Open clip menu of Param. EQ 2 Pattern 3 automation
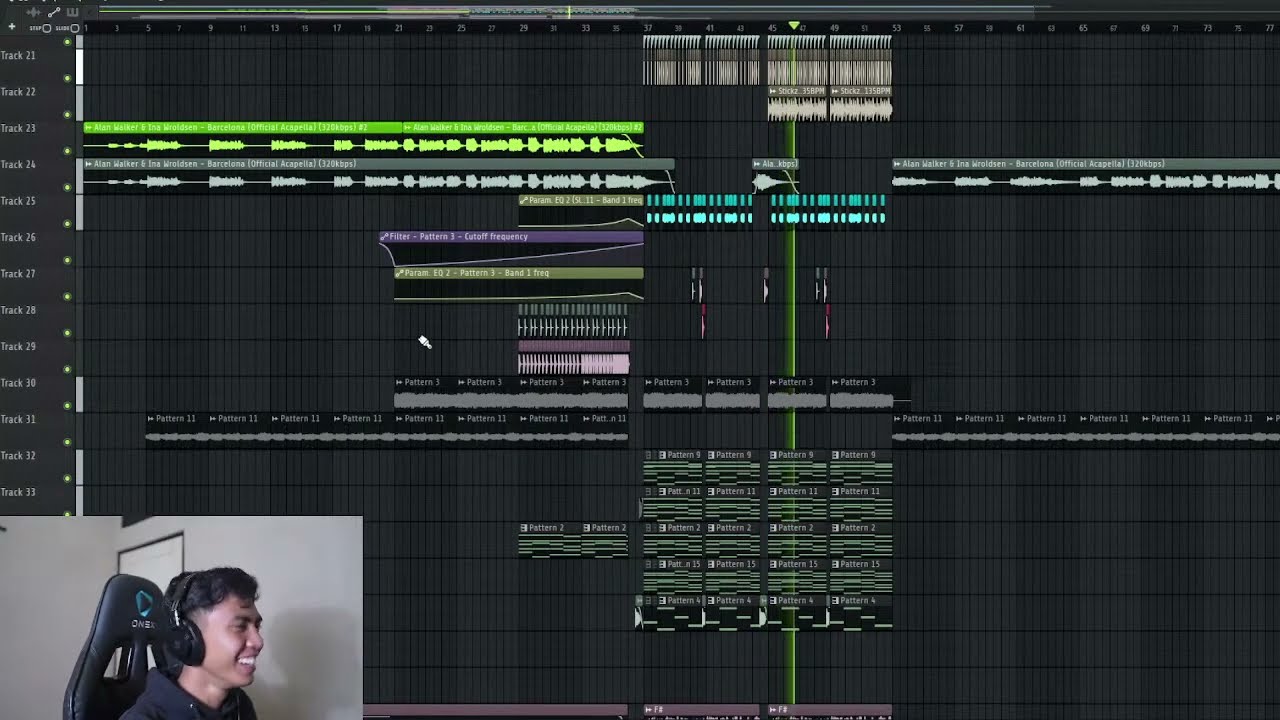1280x720 pixels. 400,273
